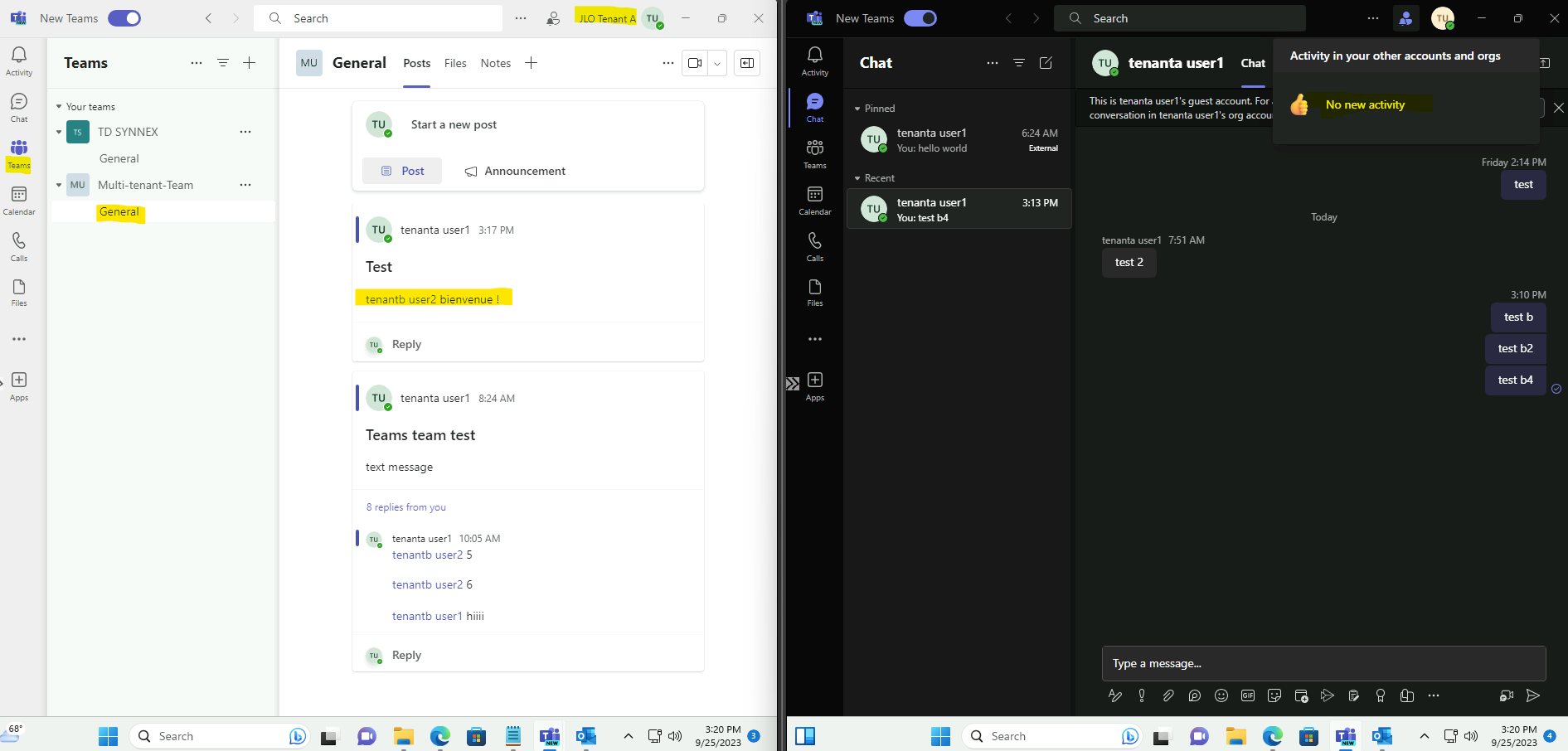Screen dimensions: 1568x751
Task: Select the Posts tab in General channel
Action: coord(417,63)
